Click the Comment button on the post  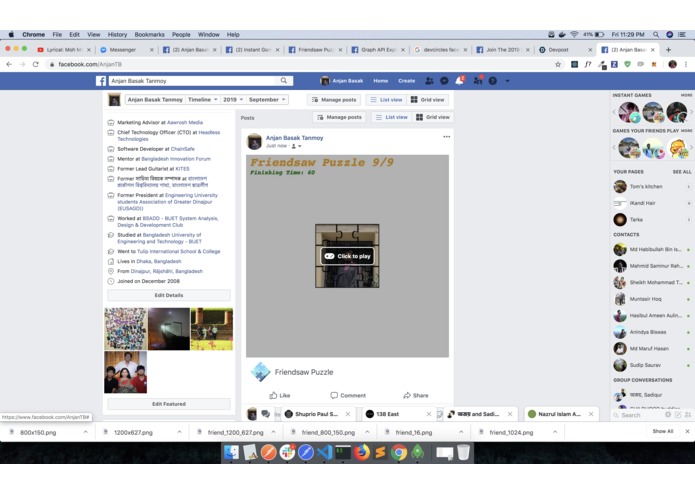[348, 395]
